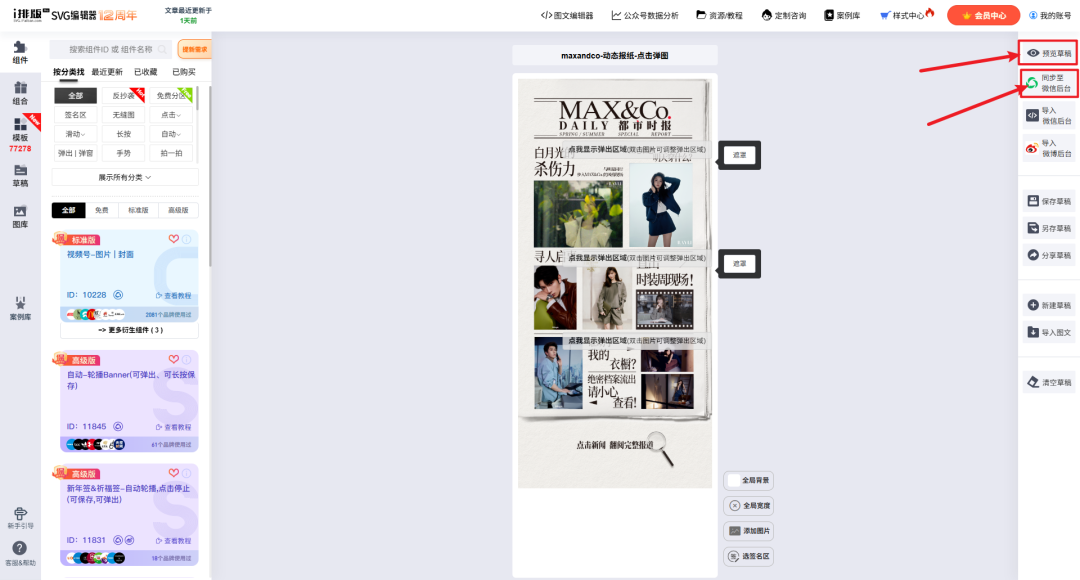Select 拍一拍 category filter tag
The width and height of the screenshot is (1080, 580).
[171, 154]
